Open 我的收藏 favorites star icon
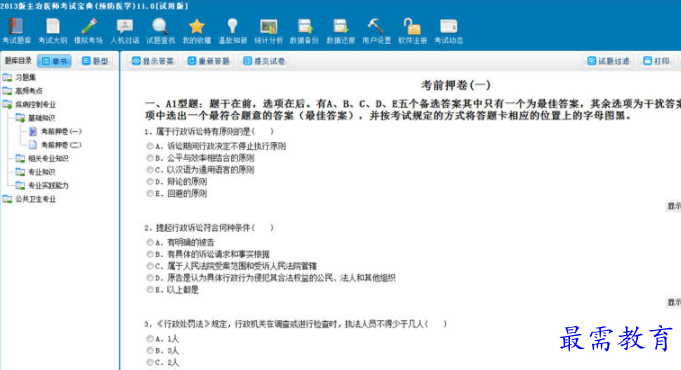This screenshot has width=681, height=370. click(x=196, y=31)
